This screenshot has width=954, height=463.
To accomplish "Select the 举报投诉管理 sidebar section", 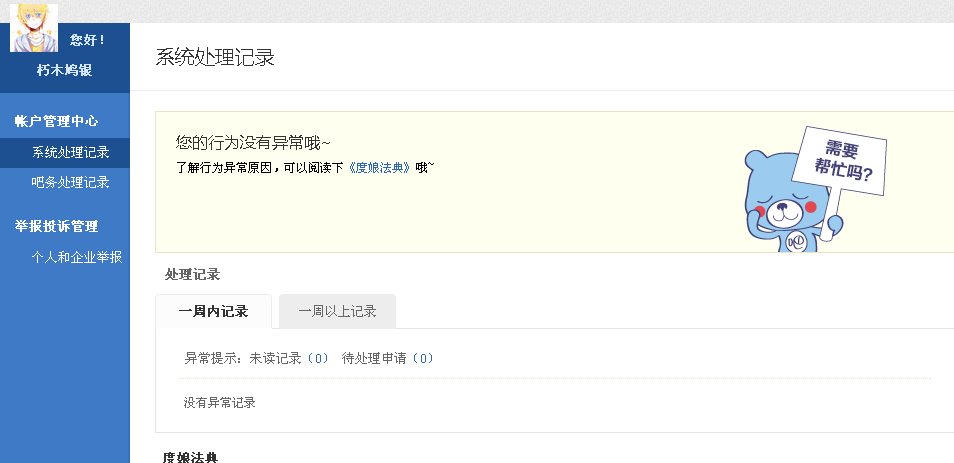I will pos(56,226).
